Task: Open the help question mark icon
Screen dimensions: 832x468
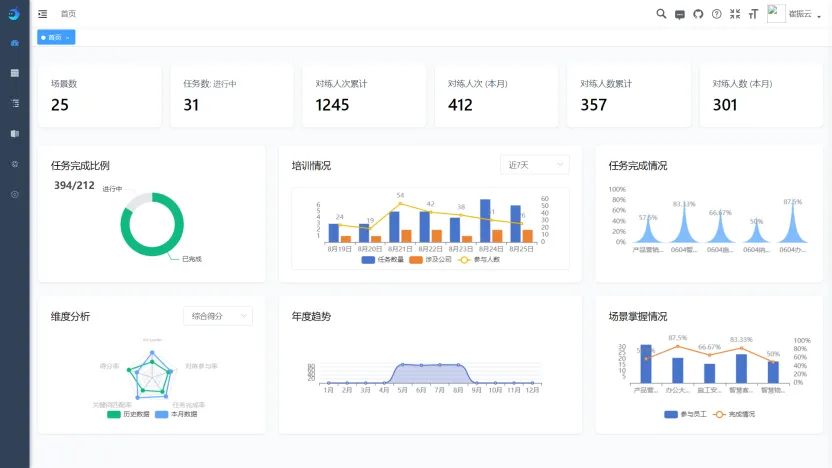Action: pos(717,14)
